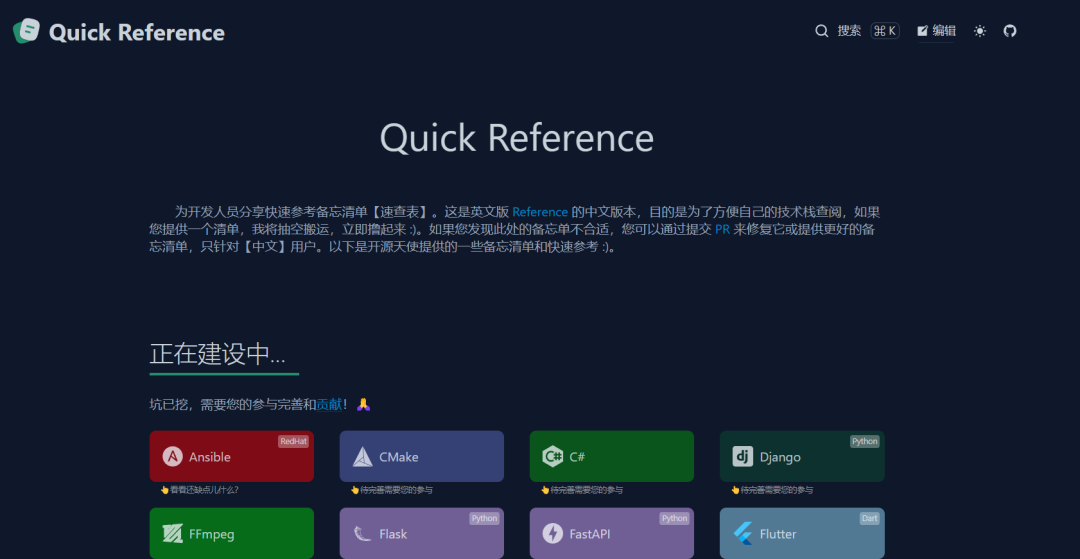Open the Django cheat sheet card
1080x559 pixels.
pyautogui.click(x=802, y=456)
